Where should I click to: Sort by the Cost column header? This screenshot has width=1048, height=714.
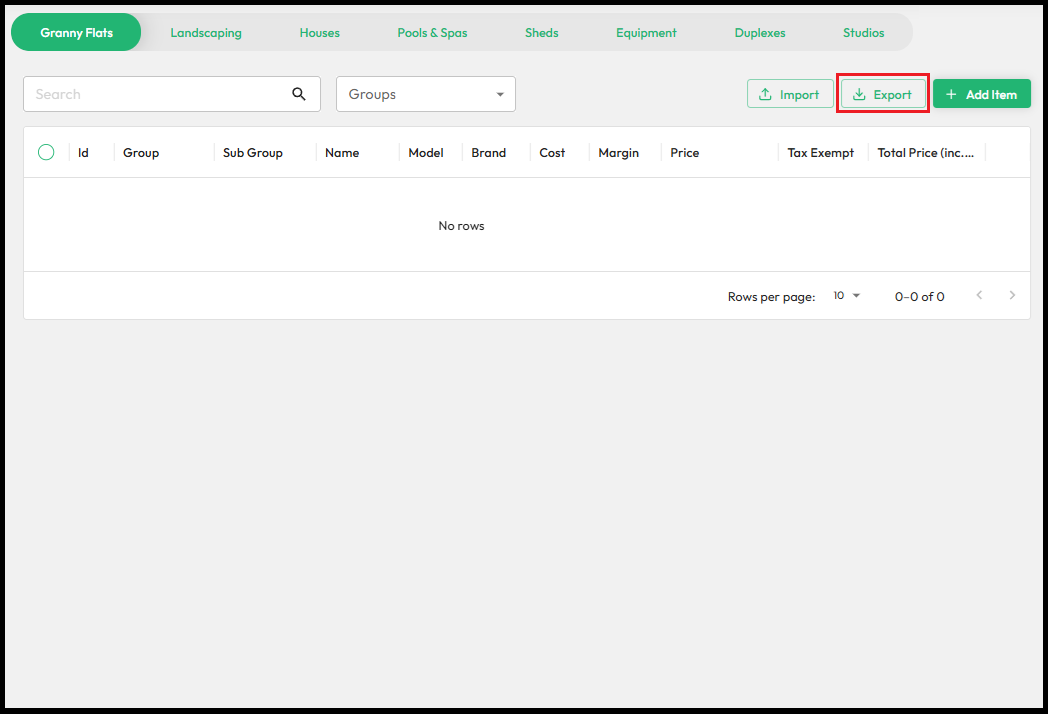click(x=552, y=153)
